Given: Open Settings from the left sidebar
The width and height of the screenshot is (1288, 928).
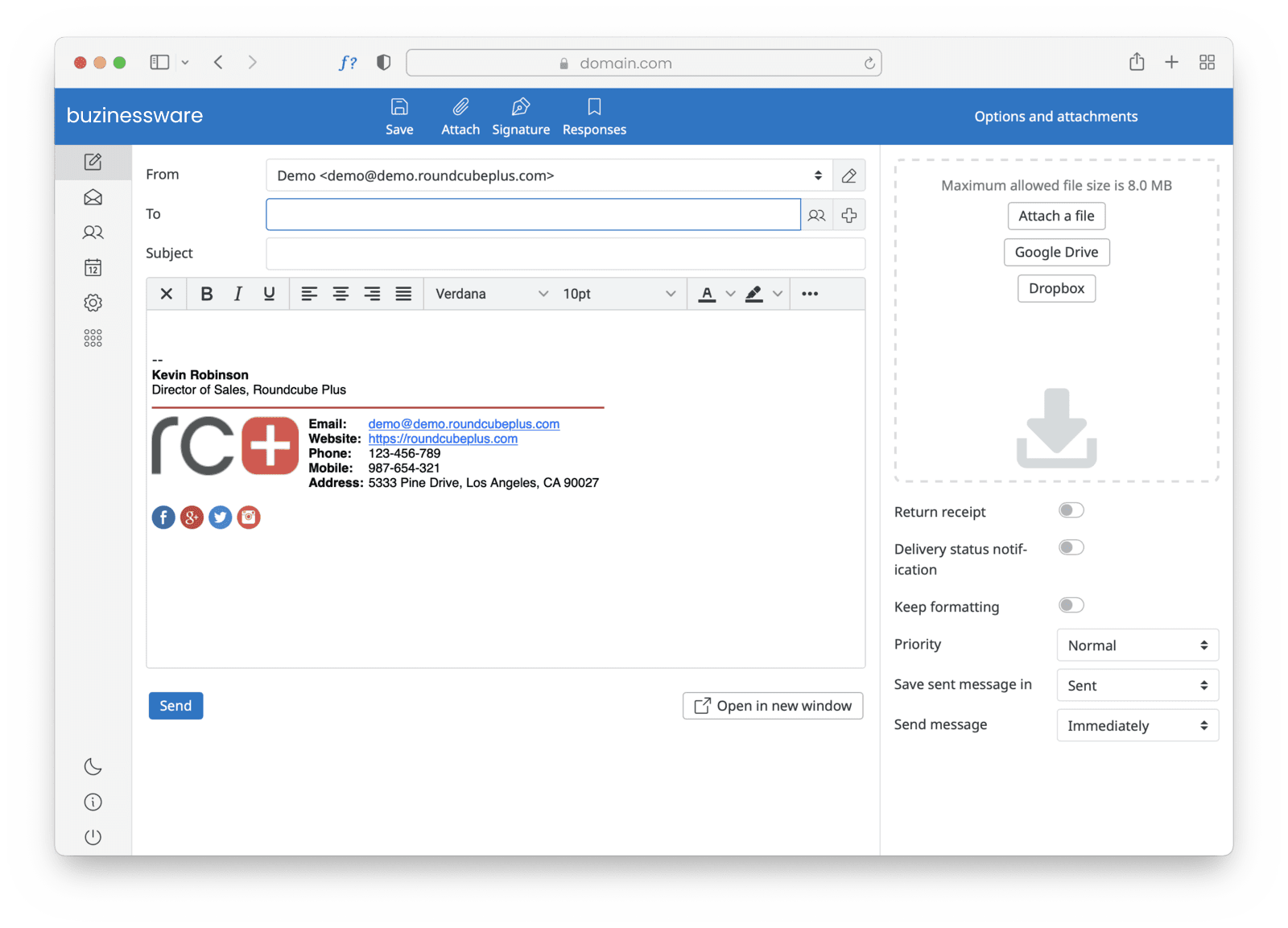Looking at the screenshot, I should (x=93, y=302).
